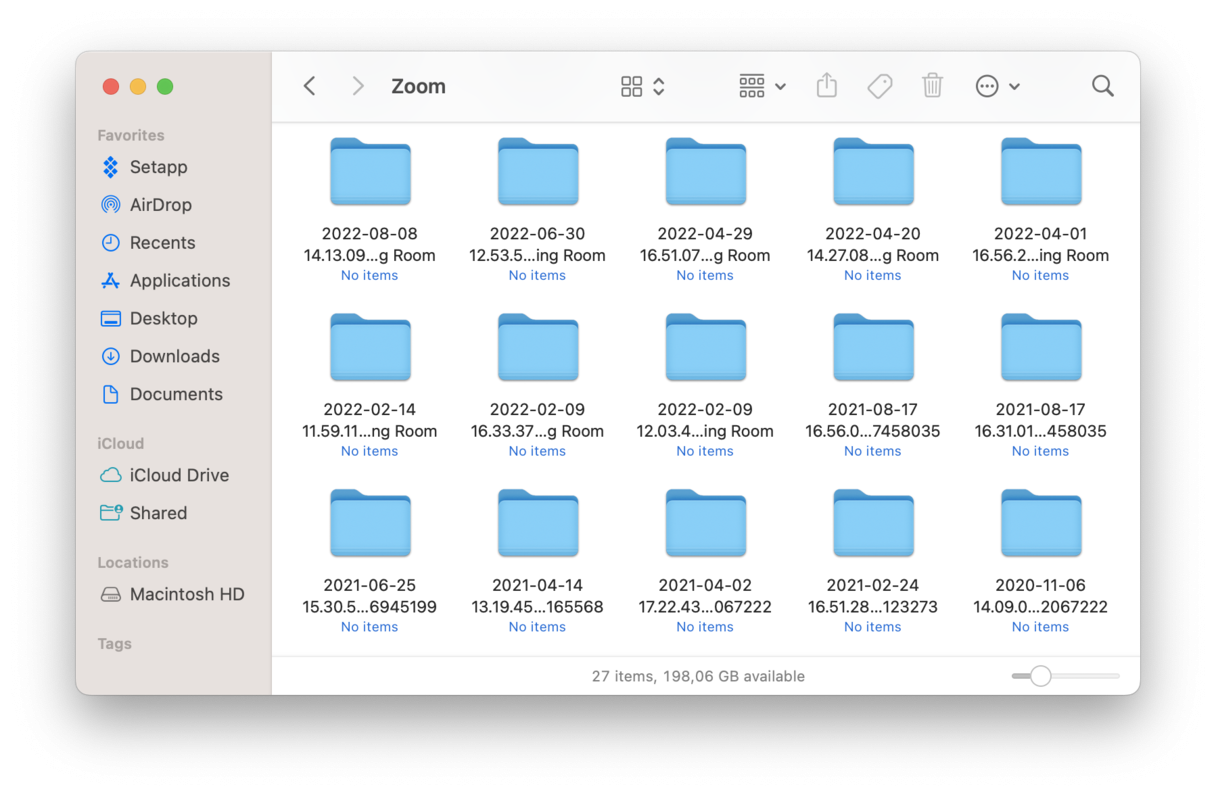Select folder icon 2022-02-09 16.33.37
This screenshot has width=1216, height=795.
[538, 348]
